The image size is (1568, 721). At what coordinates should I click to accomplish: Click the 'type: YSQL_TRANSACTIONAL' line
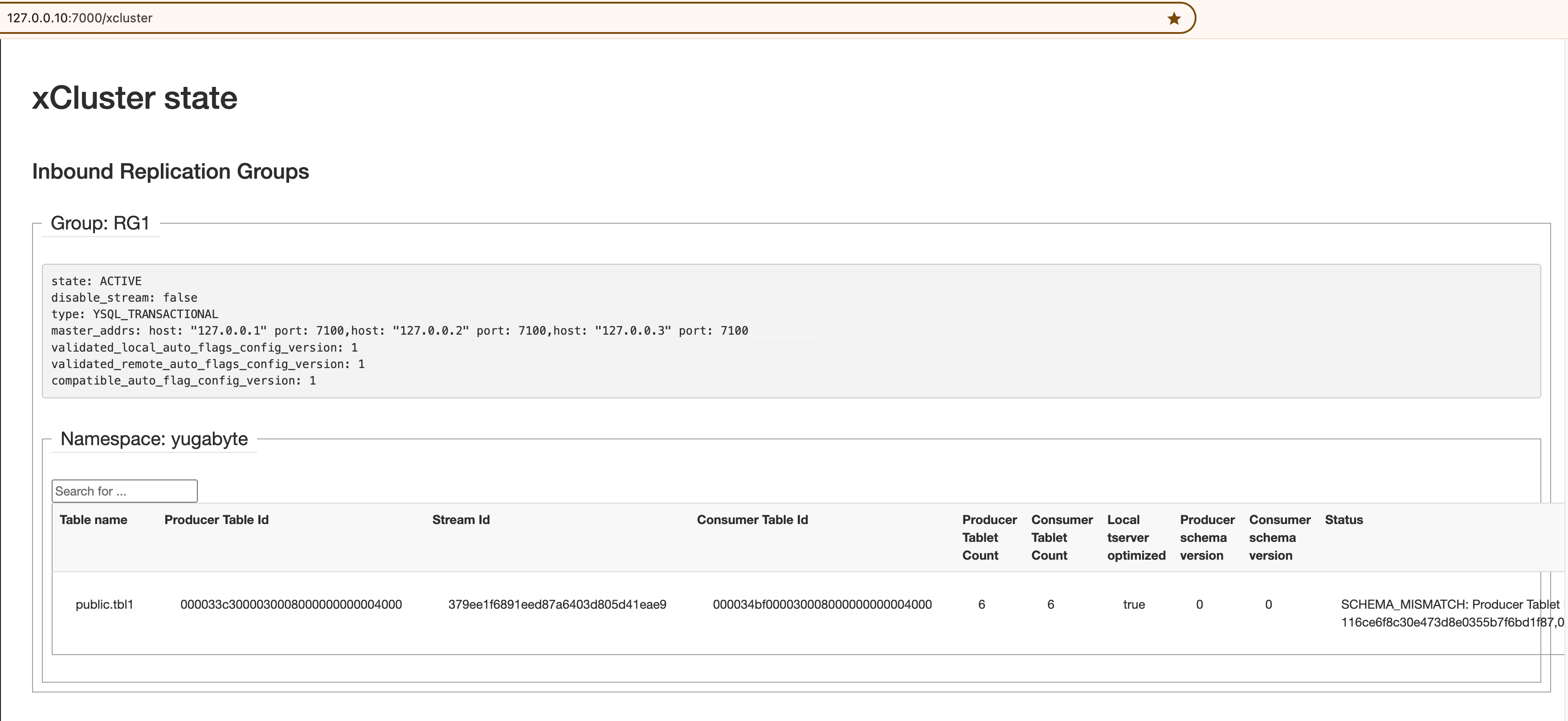coord(135,314)
